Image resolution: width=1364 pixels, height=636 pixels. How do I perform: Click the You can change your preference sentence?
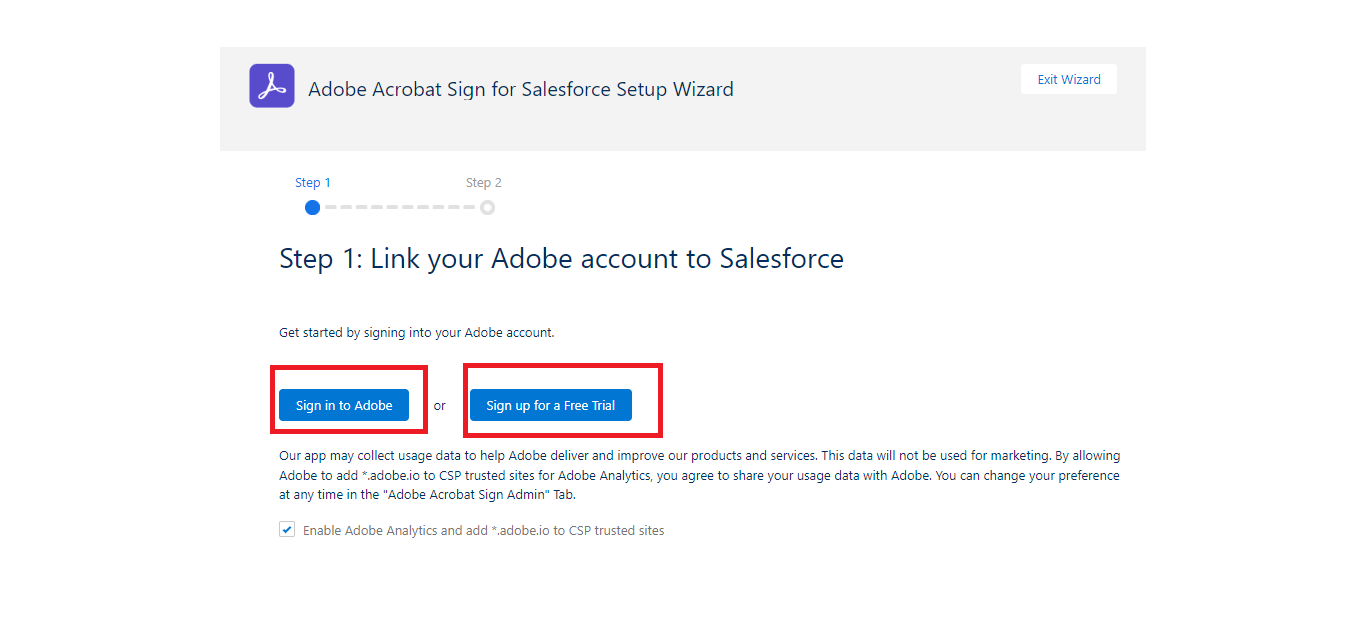pyautogui.click(x=1027, y=476)
